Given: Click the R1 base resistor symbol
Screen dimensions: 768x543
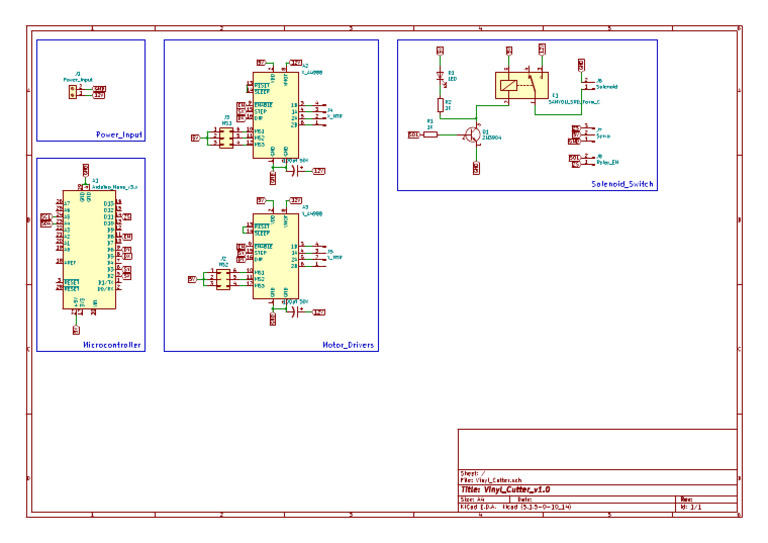Looking at the screenshot, I should click(x=430, y=135).
